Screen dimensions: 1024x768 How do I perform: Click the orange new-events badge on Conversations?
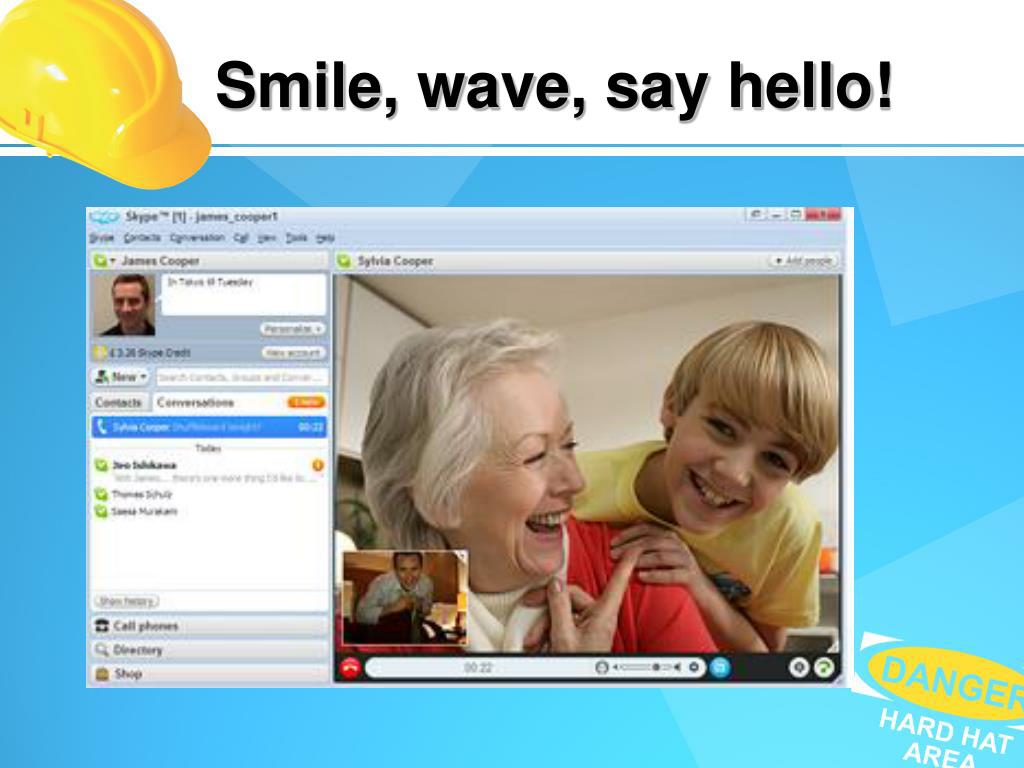point(306,402)
